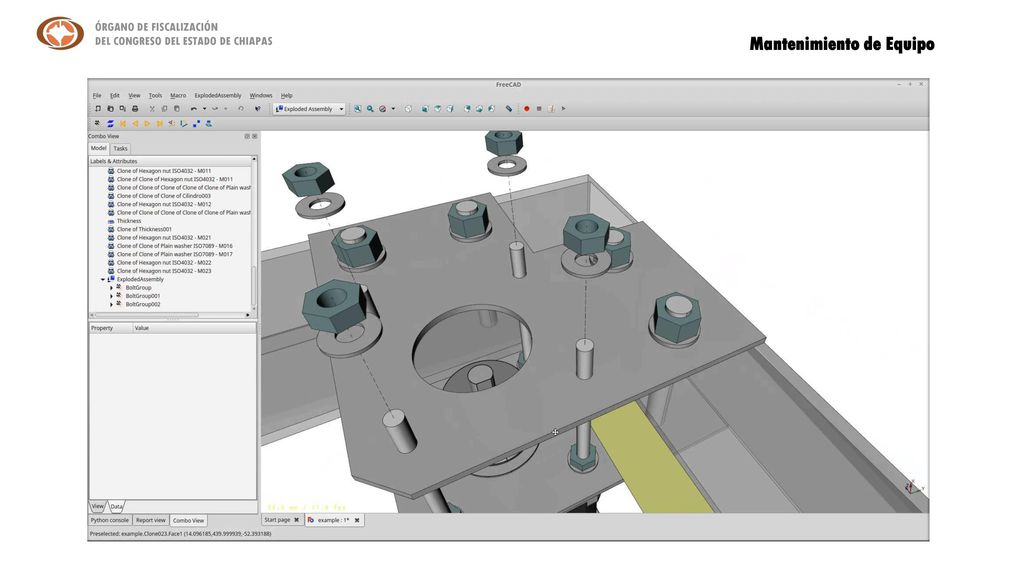Click the Measure distance ruler icon
The width and height of the screenshot is (1024, 576).
point(509,108)
